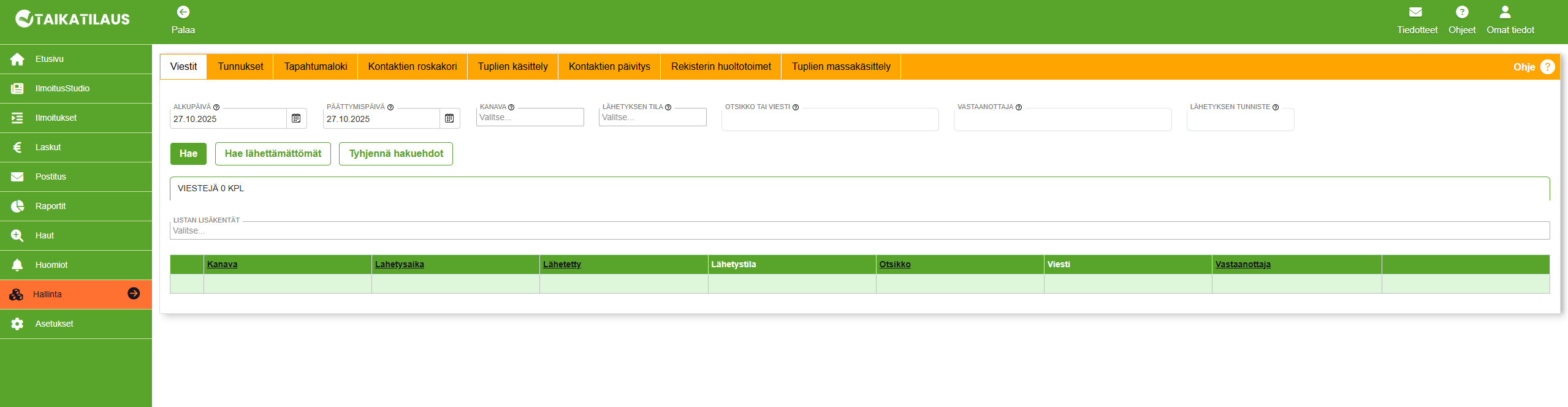Sort the table by Lähetysaika column

(399, 264)
